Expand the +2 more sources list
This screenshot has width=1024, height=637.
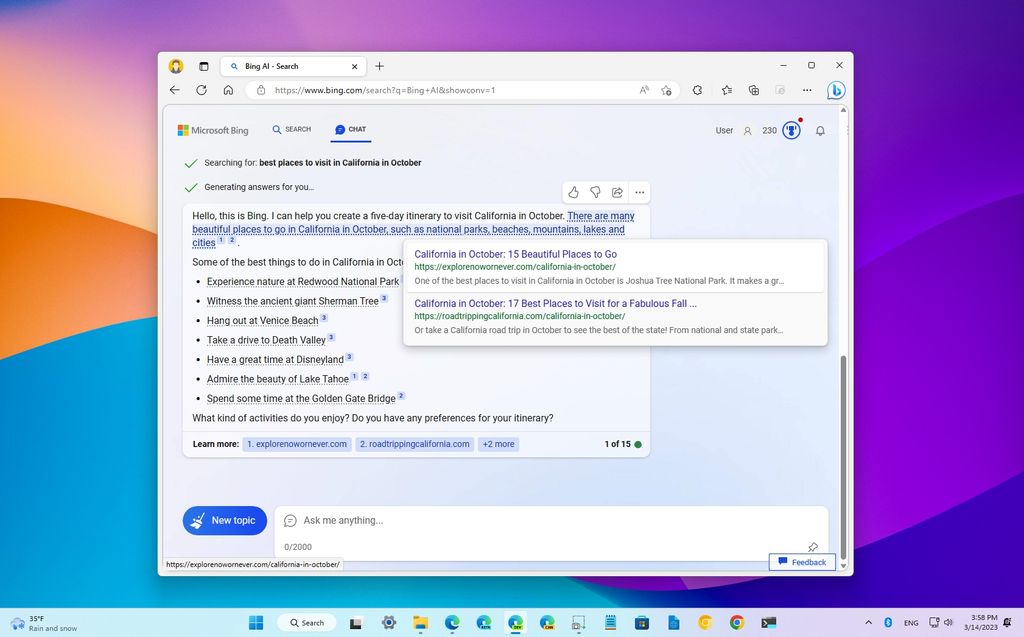click(x=497, y=443)
